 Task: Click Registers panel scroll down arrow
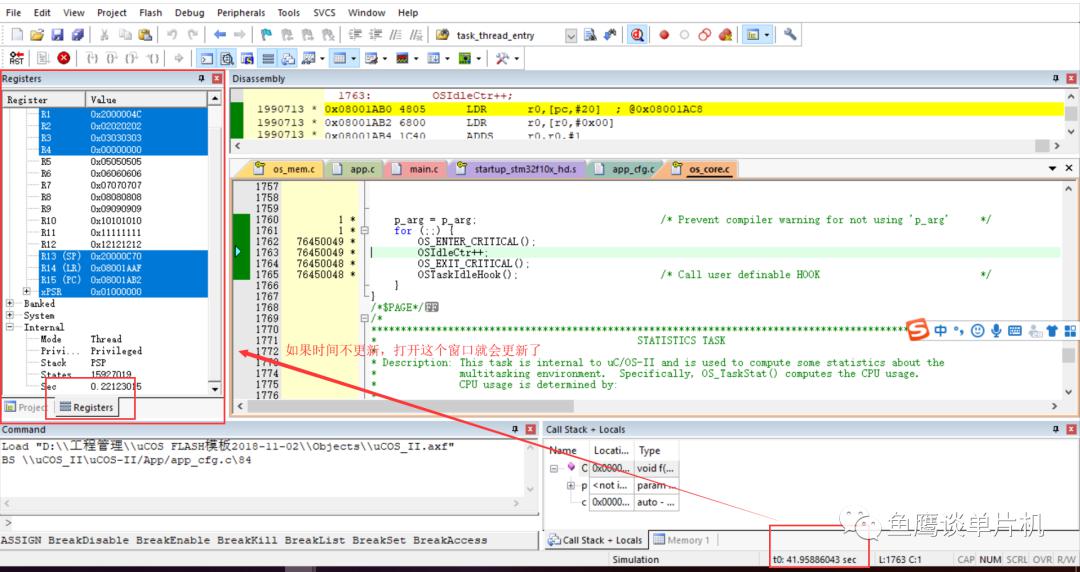pyautogui.click(x=214, y=389)
